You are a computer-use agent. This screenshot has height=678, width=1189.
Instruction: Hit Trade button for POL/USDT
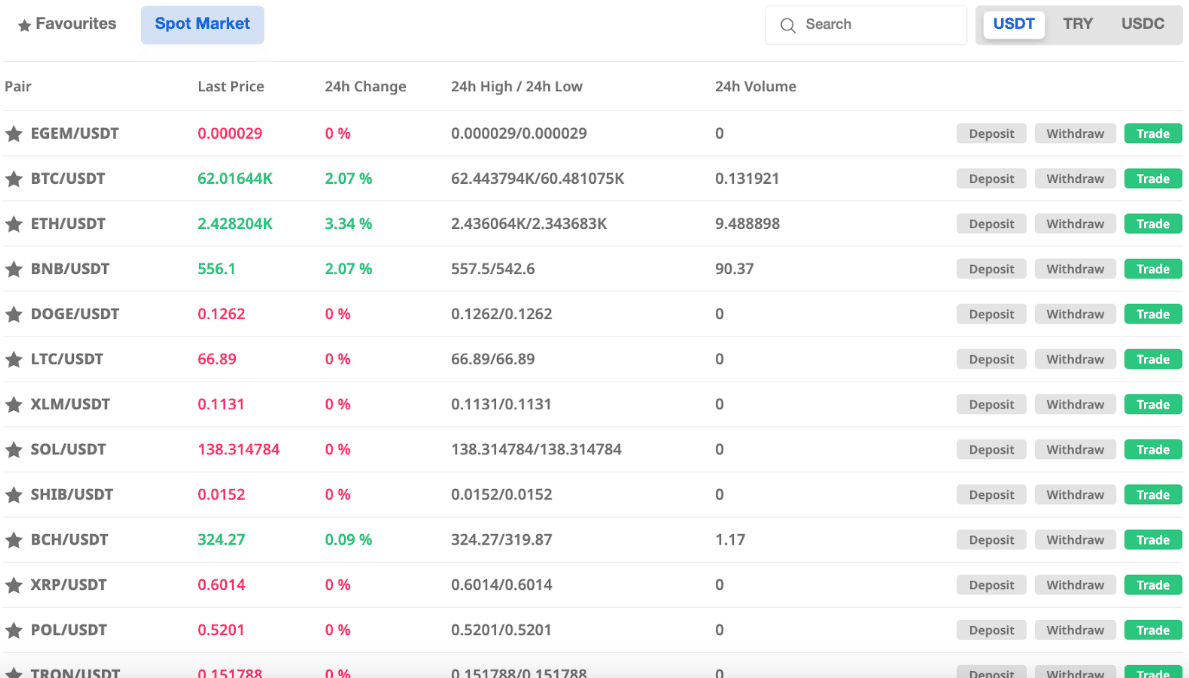pos(1152,630)
